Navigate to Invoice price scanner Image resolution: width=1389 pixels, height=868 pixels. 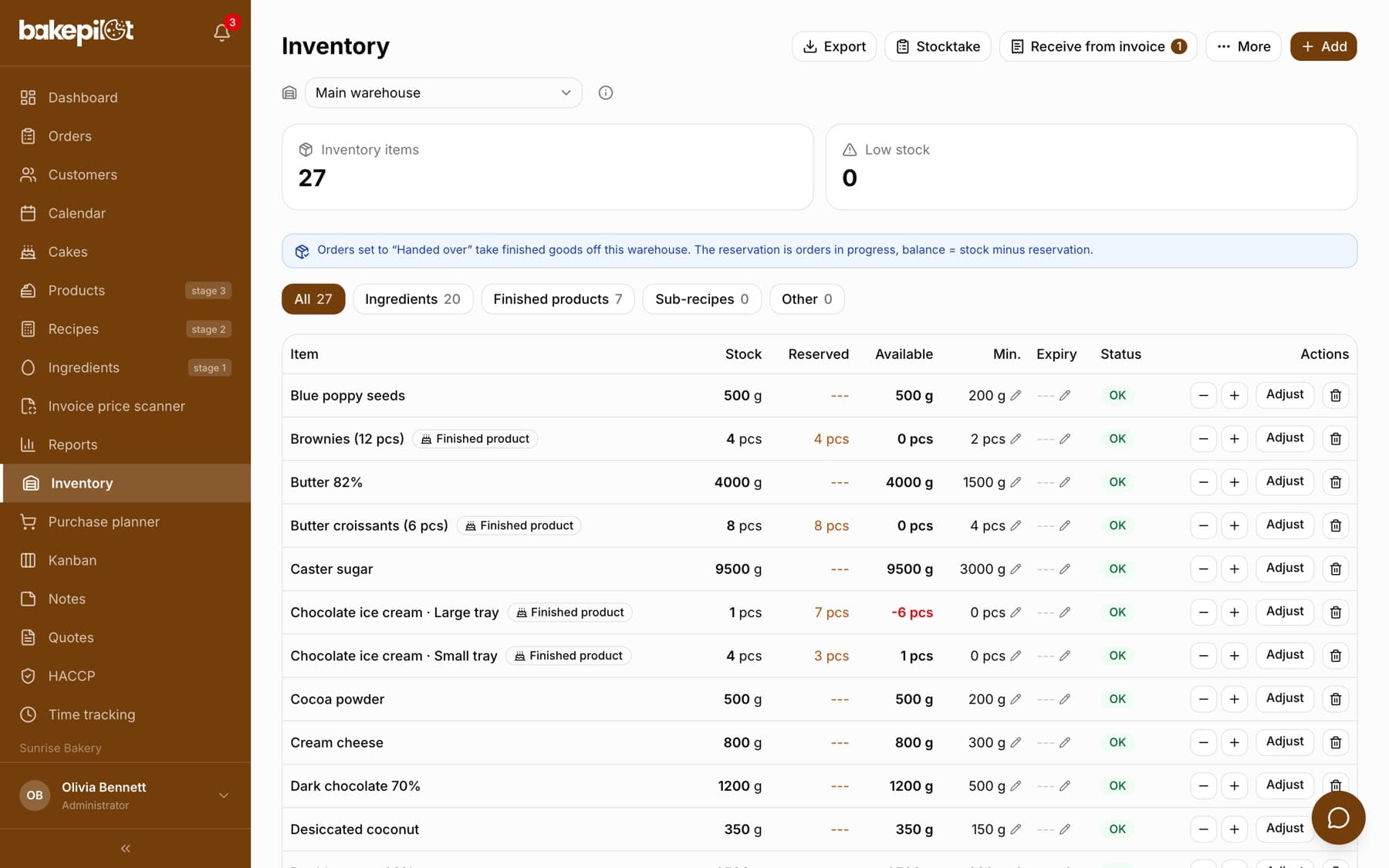pos(125,406)
